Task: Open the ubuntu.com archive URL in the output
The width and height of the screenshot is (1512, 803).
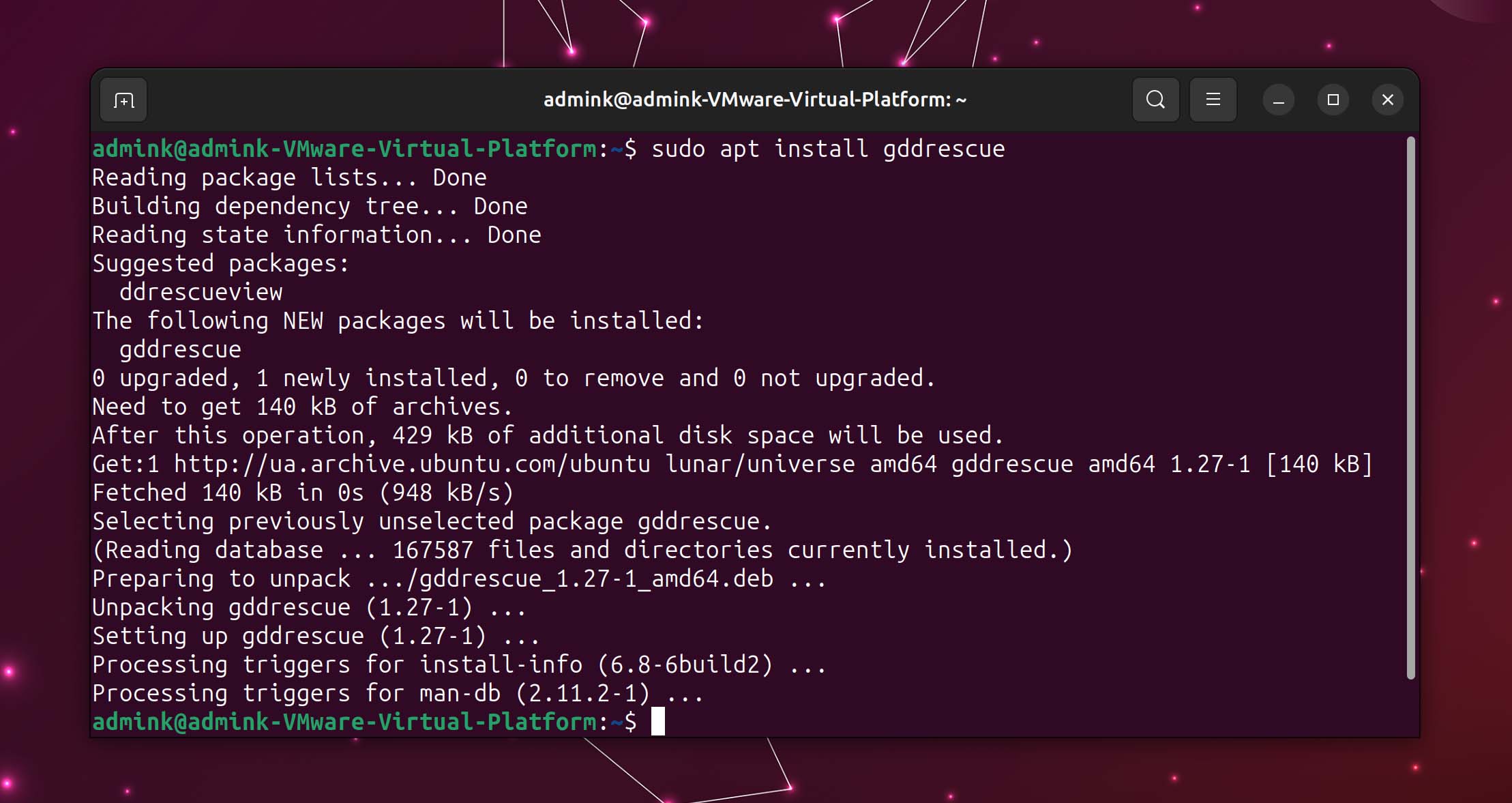Action: click(x=409, y=463)
